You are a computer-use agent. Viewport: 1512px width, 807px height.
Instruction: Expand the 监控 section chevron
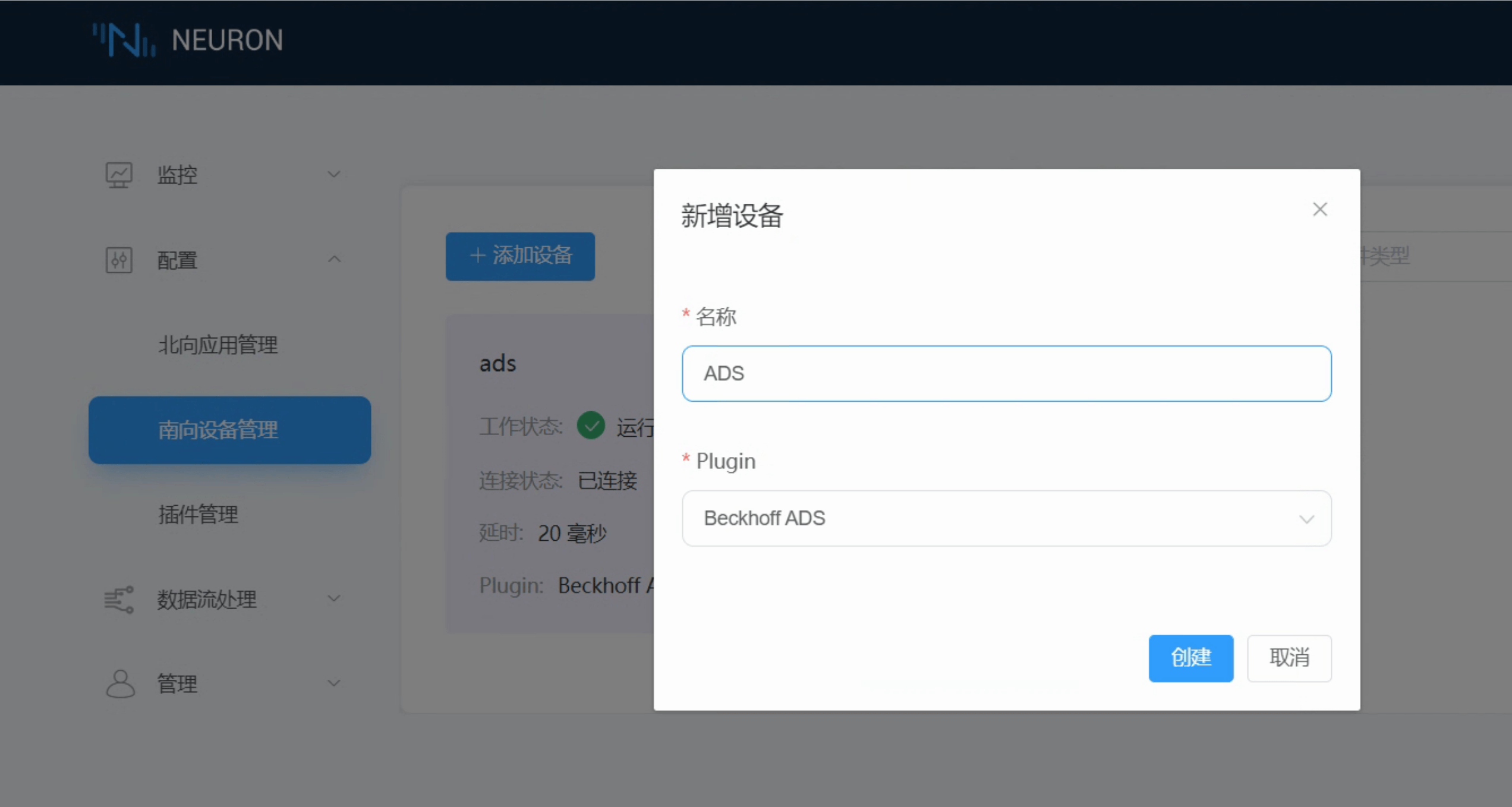tap(333, 174)
